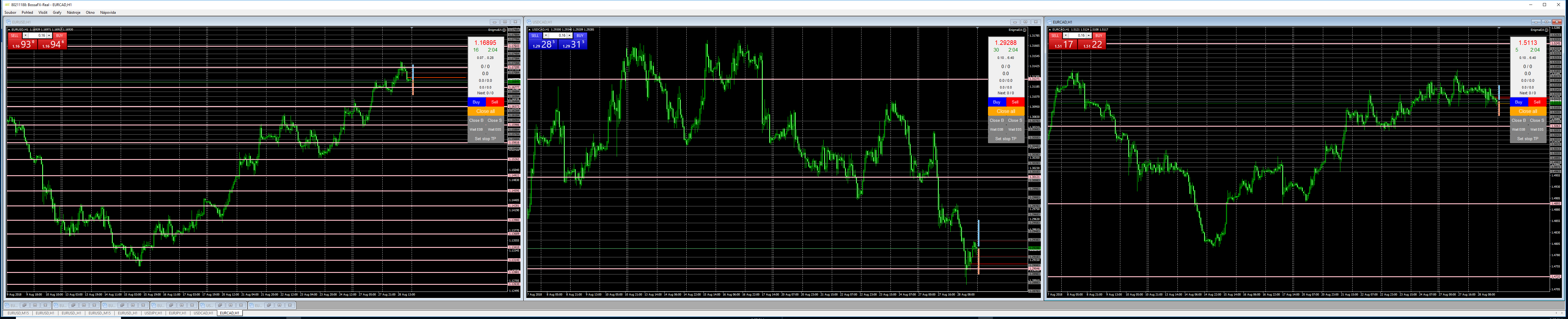Click red Sell button on EURCAD EnigmaEA panel
Viewport: 1568px width, 319px height.
tap(1537, 102)
